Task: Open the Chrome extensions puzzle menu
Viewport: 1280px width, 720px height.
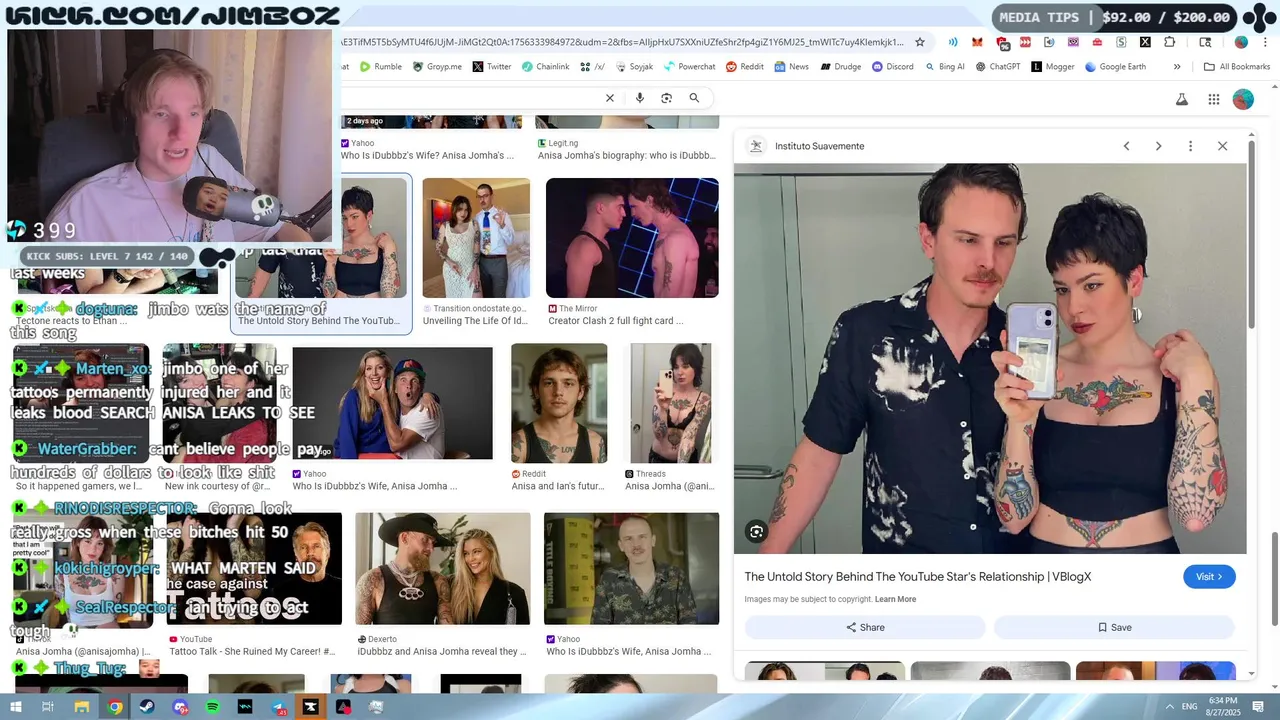Action: coord(1170,42)
